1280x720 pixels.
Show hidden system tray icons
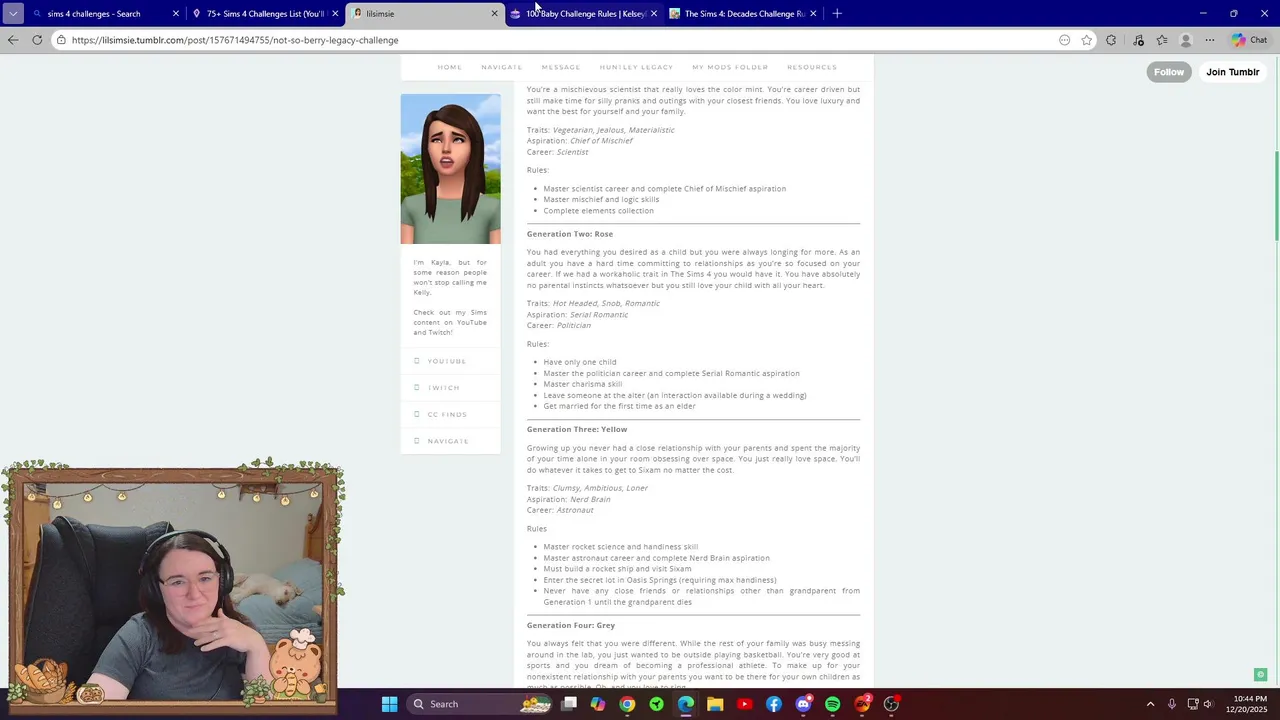[x=1150, y=704]
